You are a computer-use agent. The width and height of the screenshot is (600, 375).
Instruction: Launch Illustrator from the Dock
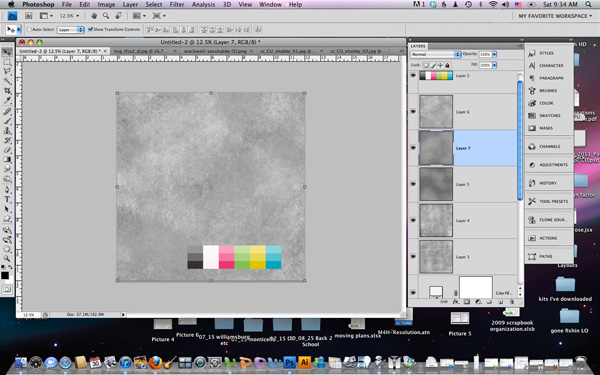(305, 362)
